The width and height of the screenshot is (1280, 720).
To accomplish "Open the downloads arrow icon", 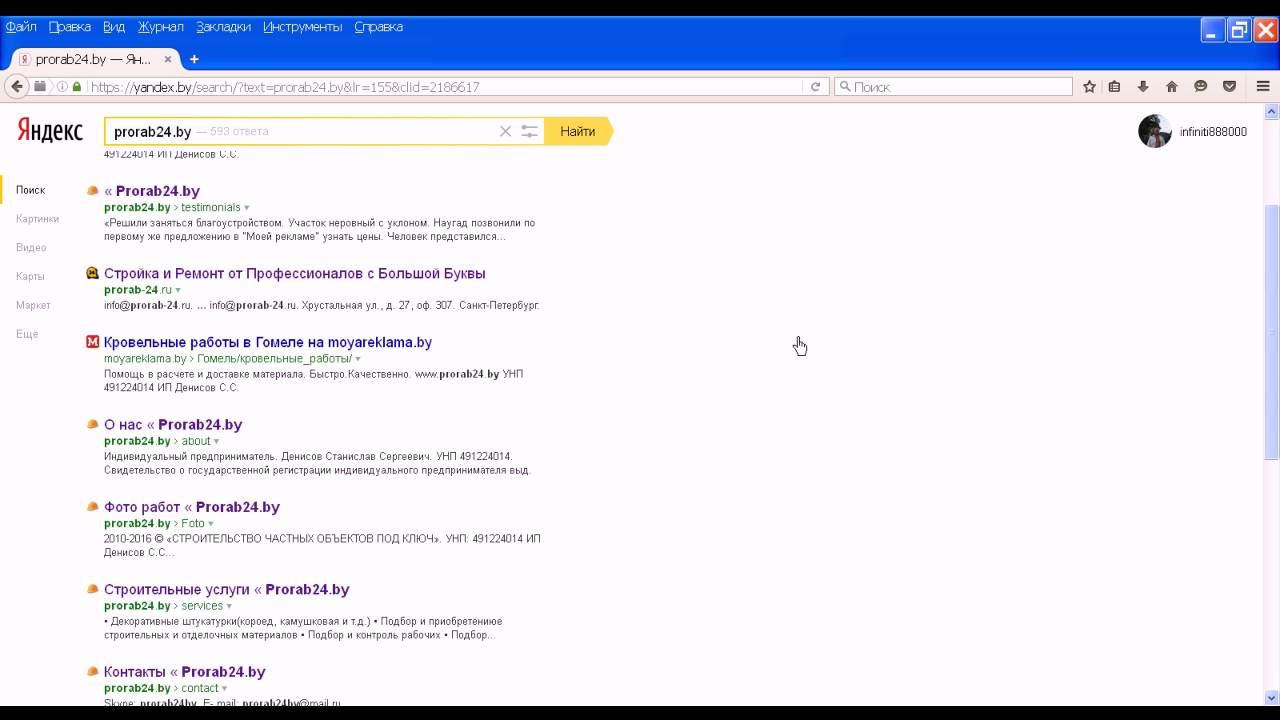I will pos(1143,87).
